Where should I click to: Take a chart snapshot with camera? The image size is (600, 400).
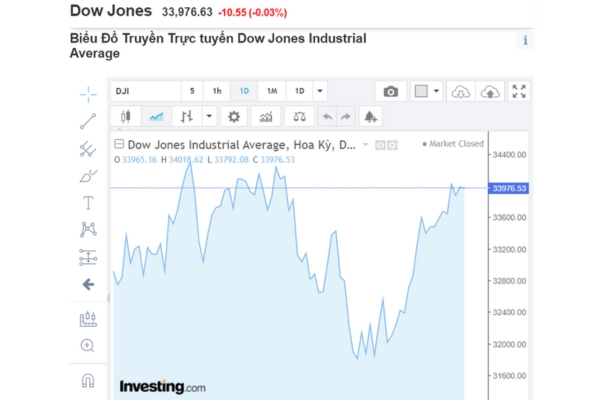point(391,91)
